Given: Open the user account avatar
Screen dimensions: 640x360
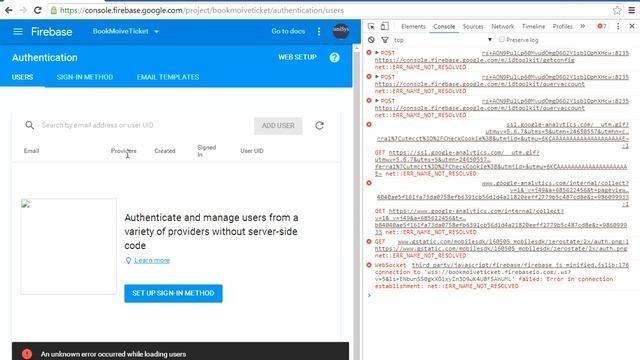Looking at the screenshot, I should pos(341,31).
